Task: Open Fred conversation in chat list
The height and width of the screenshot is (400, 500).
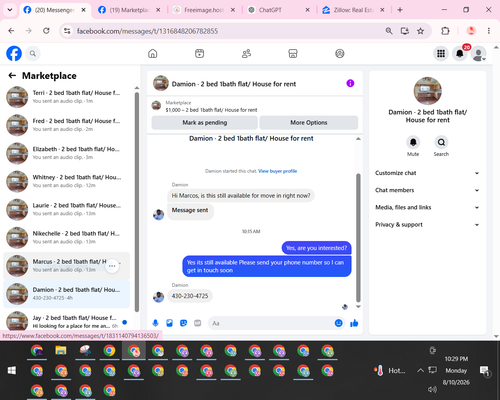Action: (67, 125)
